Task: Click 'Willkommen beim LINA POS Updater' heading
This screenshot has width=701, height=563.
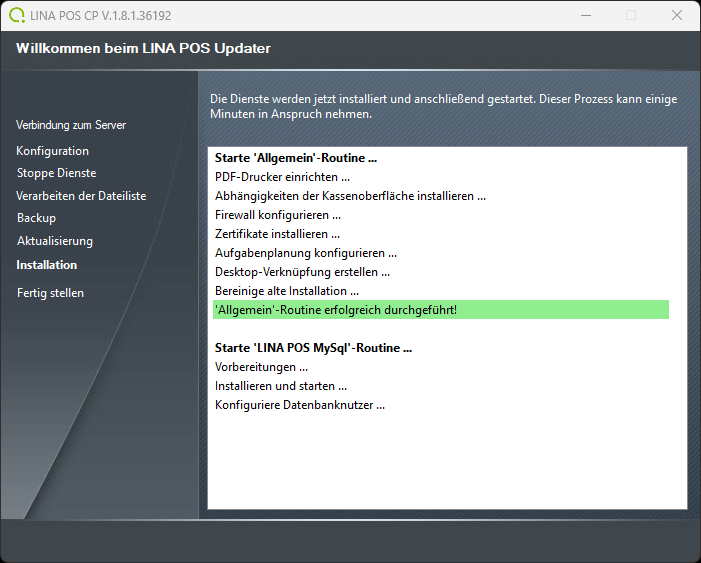Action: pyautogui.click(x=143, y=48)
